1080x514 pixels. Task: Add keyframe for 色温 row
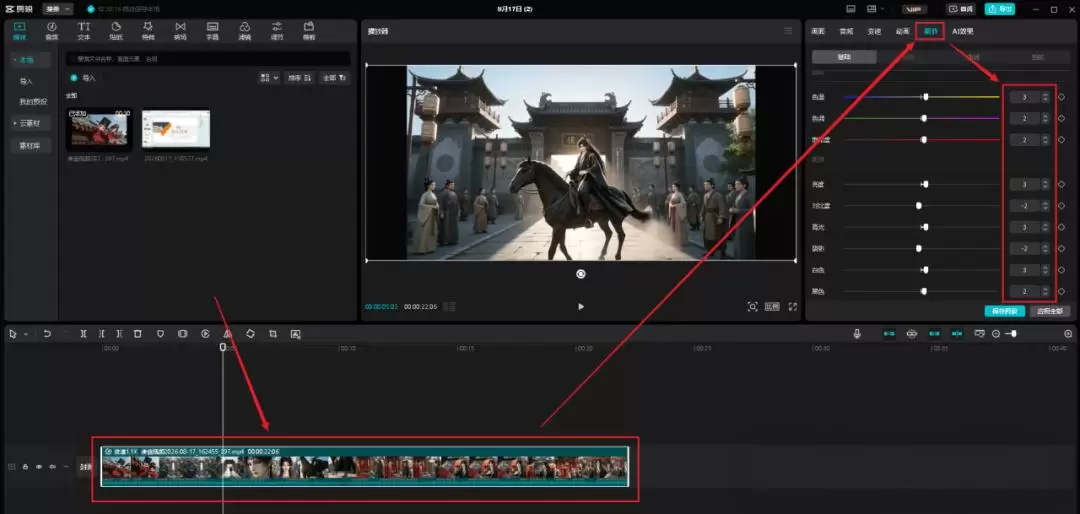click(1061, 97)
